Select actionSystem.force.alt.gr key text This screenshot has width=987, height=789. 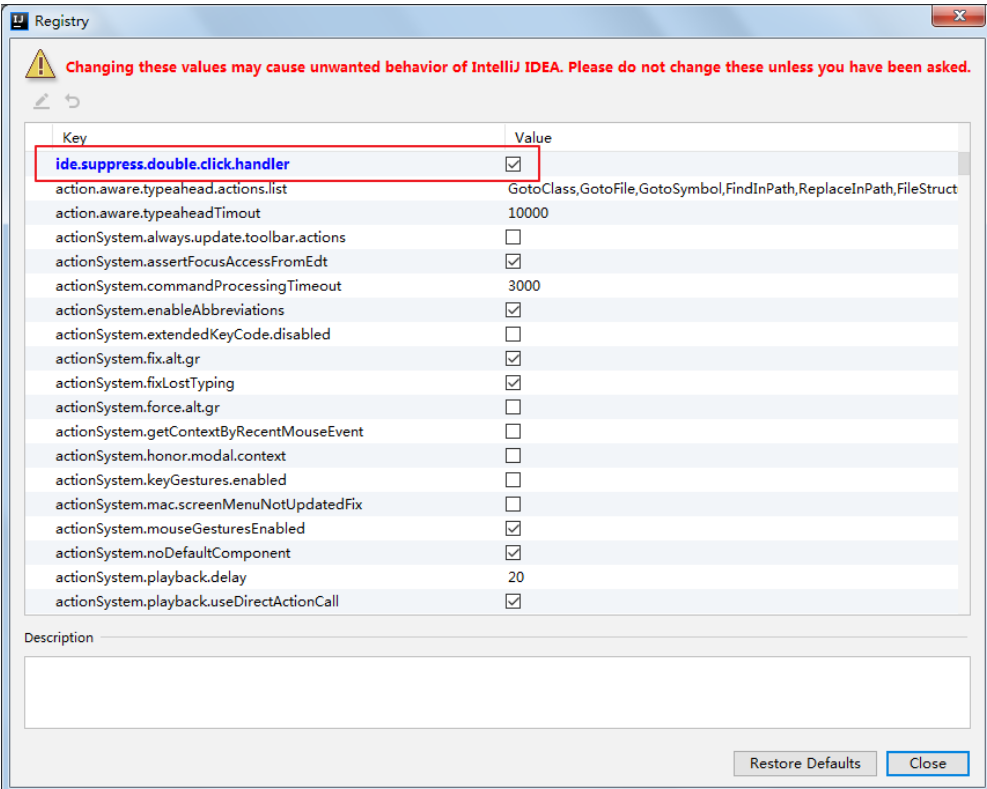[x=137, y=407]
